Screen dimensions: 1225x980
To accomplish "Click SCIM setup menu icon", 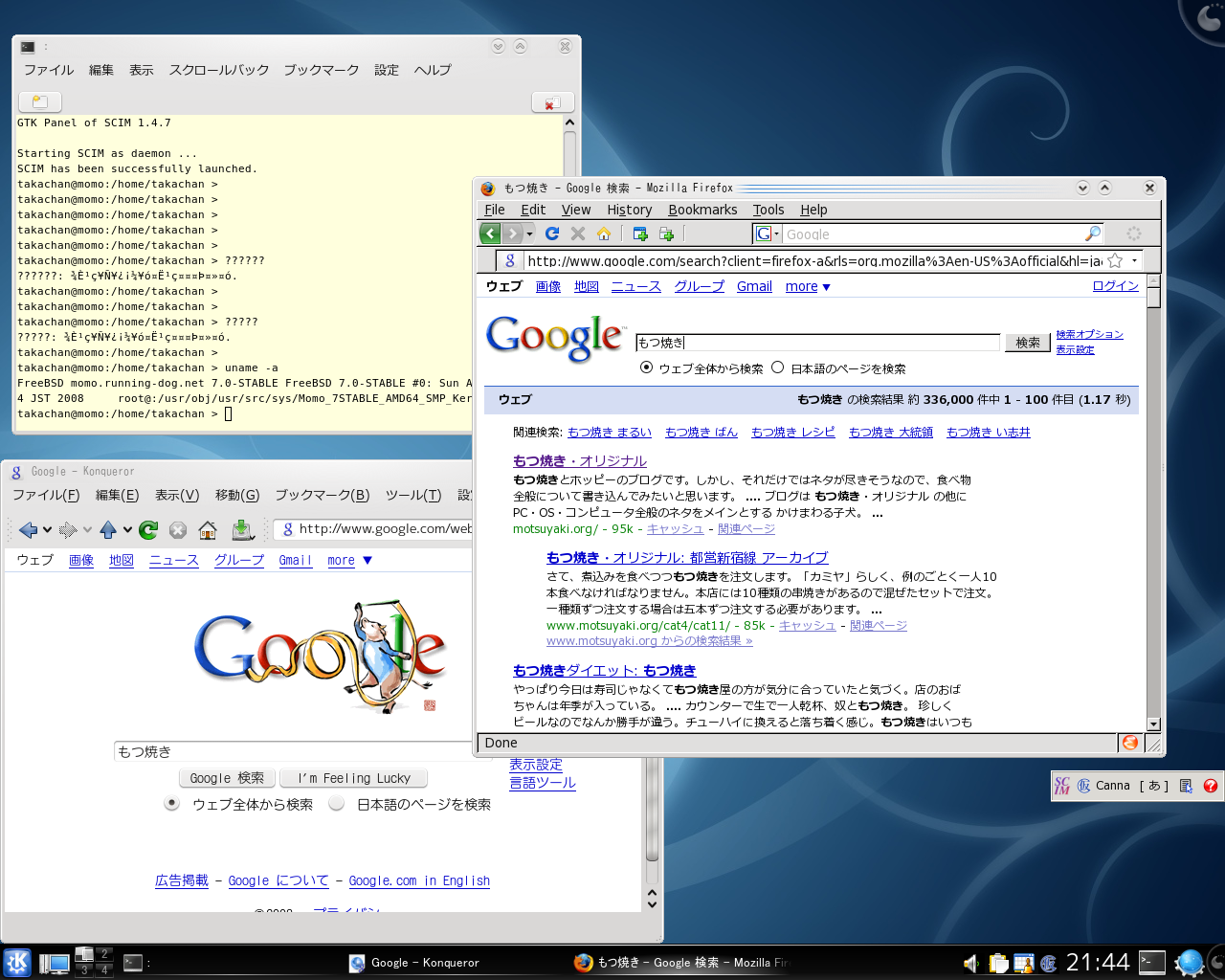I will tap(1187, 786).
